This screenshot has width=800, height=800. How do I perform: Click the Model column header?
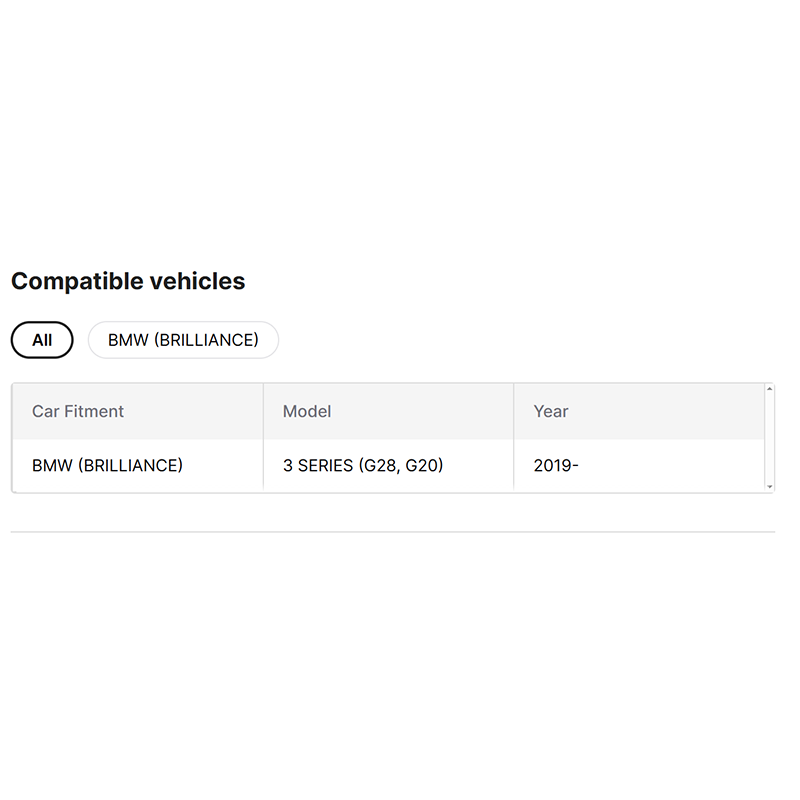(x=307, y=411)
